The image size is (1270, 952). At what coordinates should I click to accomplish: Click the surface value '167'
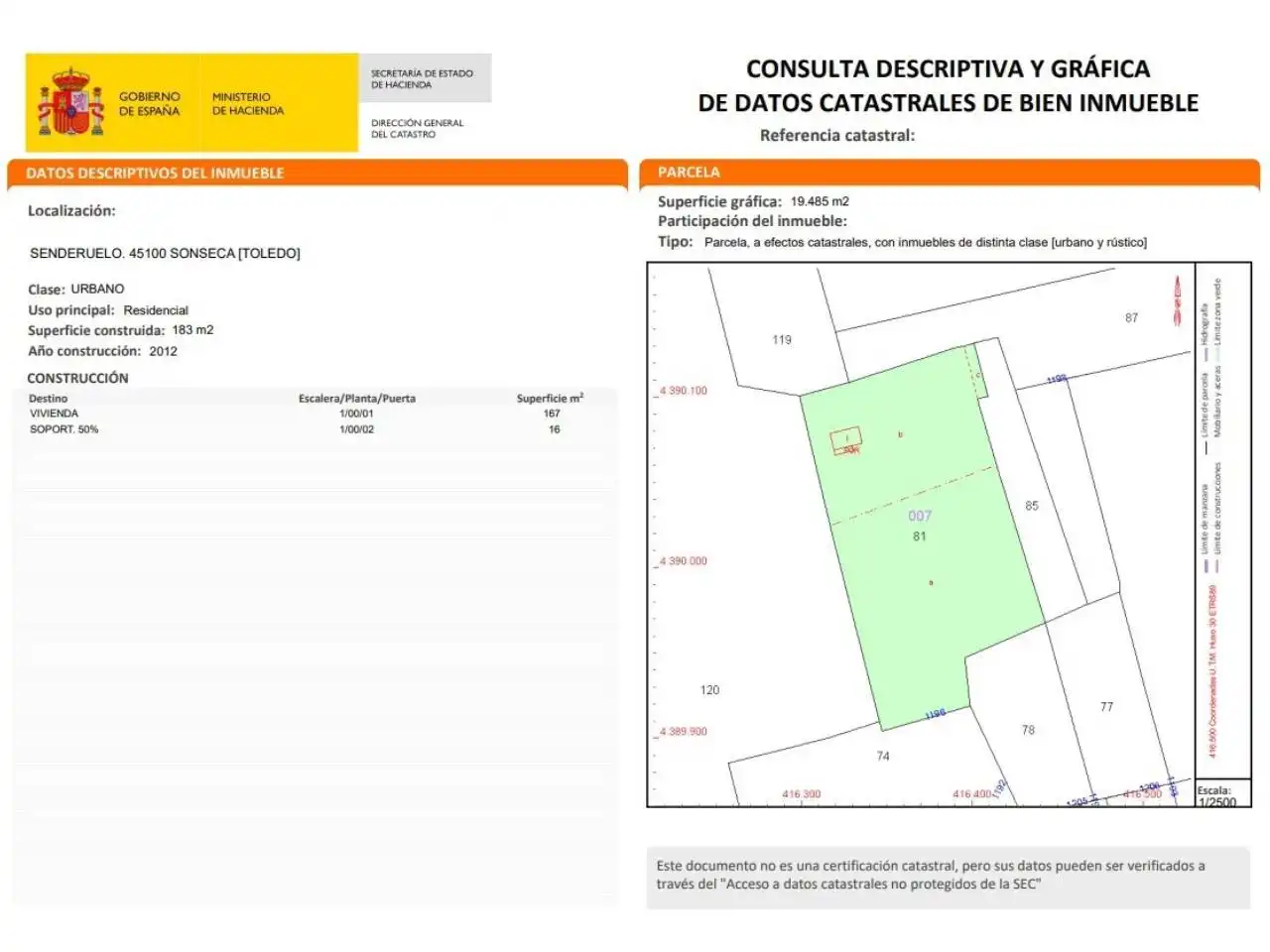click(552, 414)
